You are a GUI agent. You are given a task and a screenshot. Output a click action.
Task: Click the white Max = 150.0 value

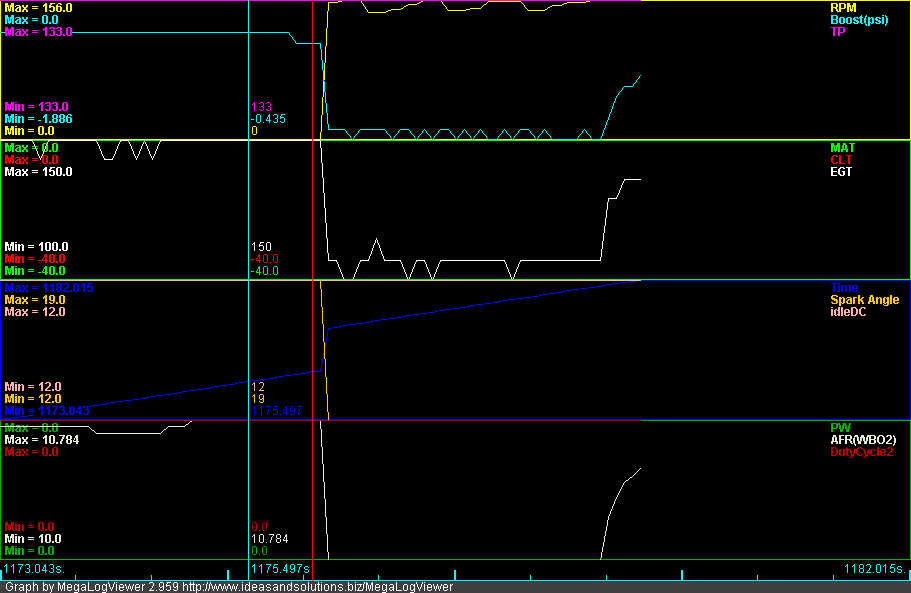tap(38, 171)
